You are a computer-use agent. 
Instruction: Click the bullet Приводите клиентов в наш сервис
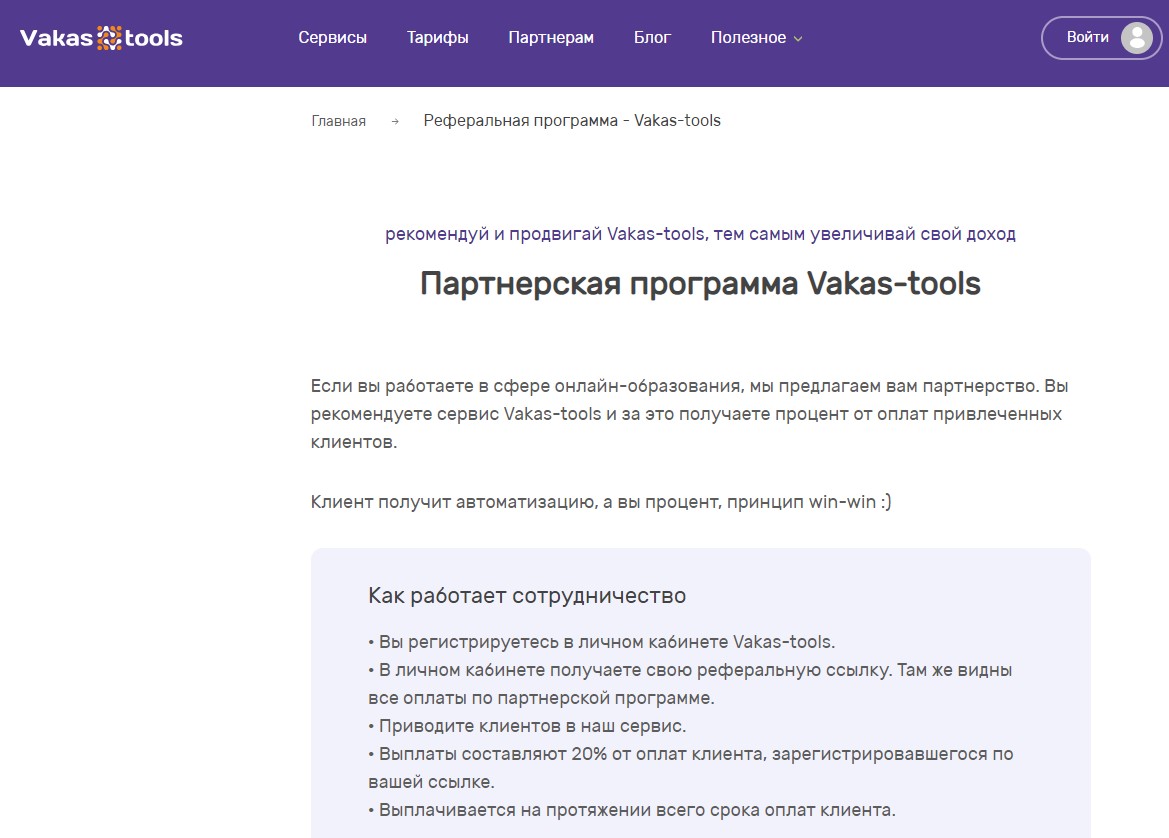click(x=527, y=726)
